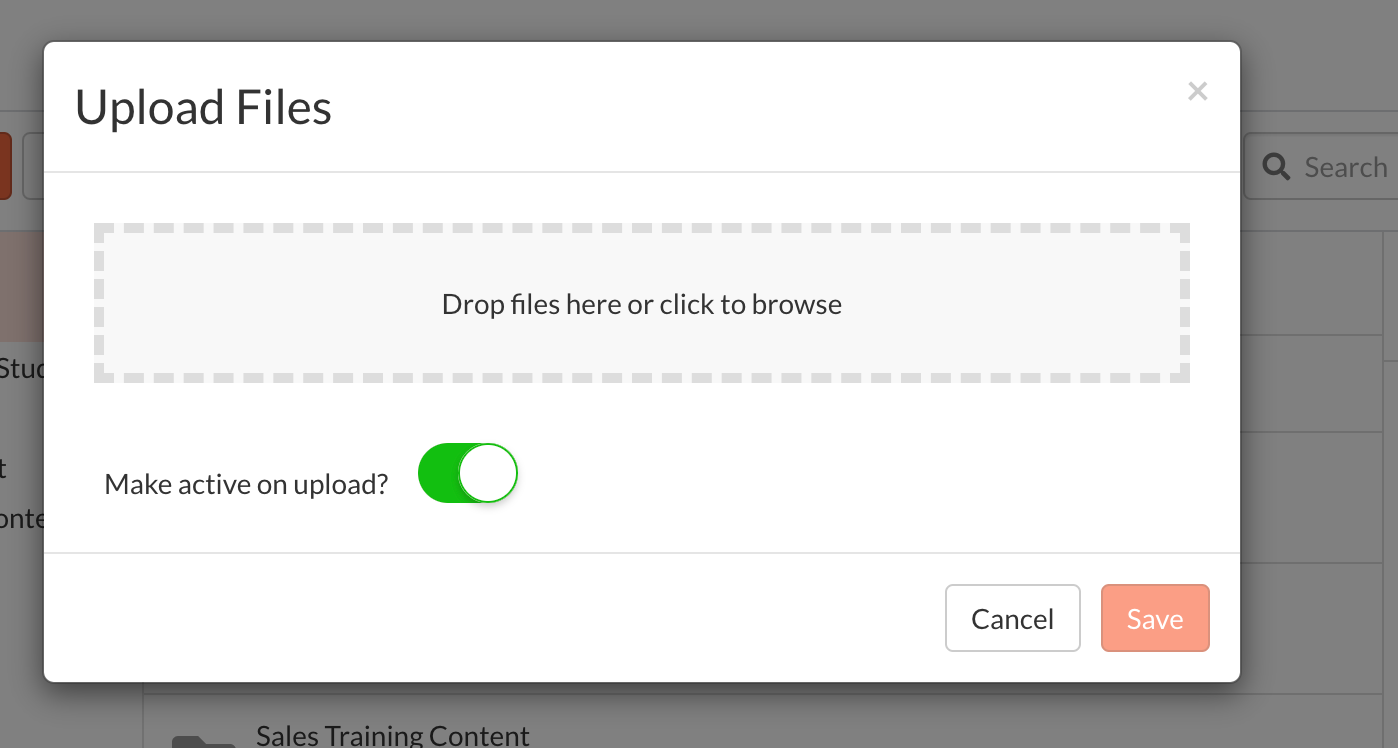Click the Save button
Viewport: 1398px width, 748px height.
tap(1155, 618)
